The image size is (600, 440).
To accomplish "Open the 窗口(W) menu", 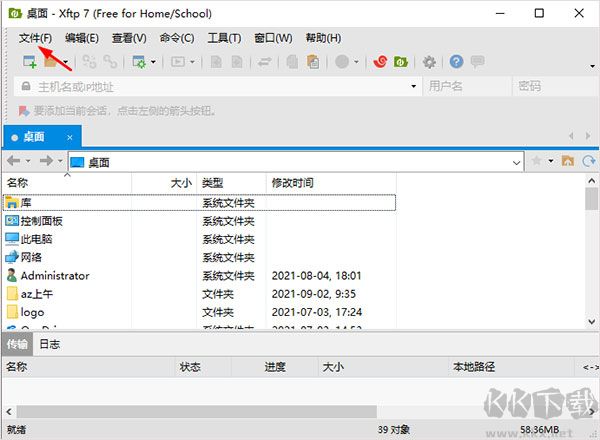I will pos(273,38).
